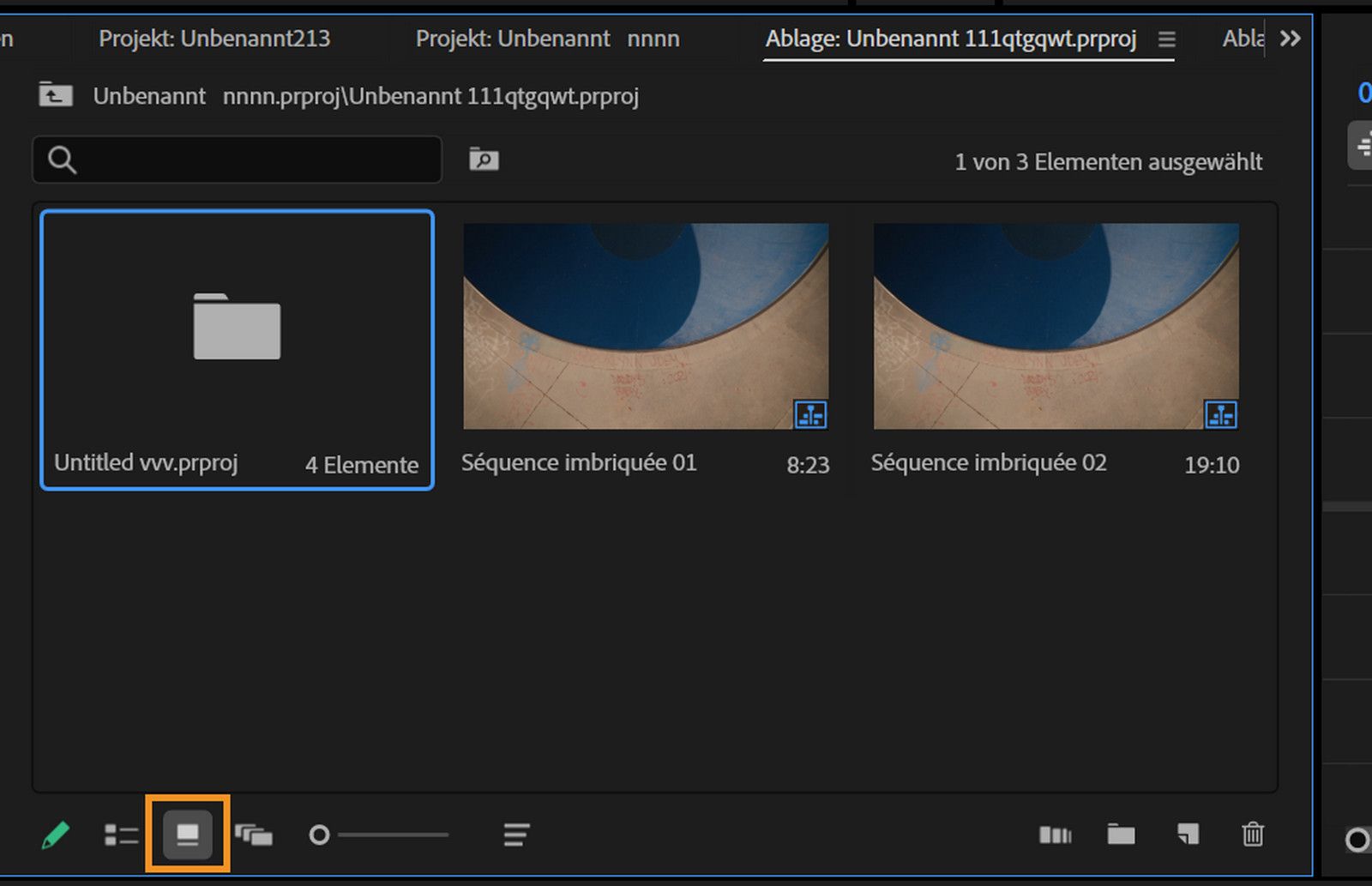Select the Séquence imbriquée 01 thumbnail

pos(646,326)
